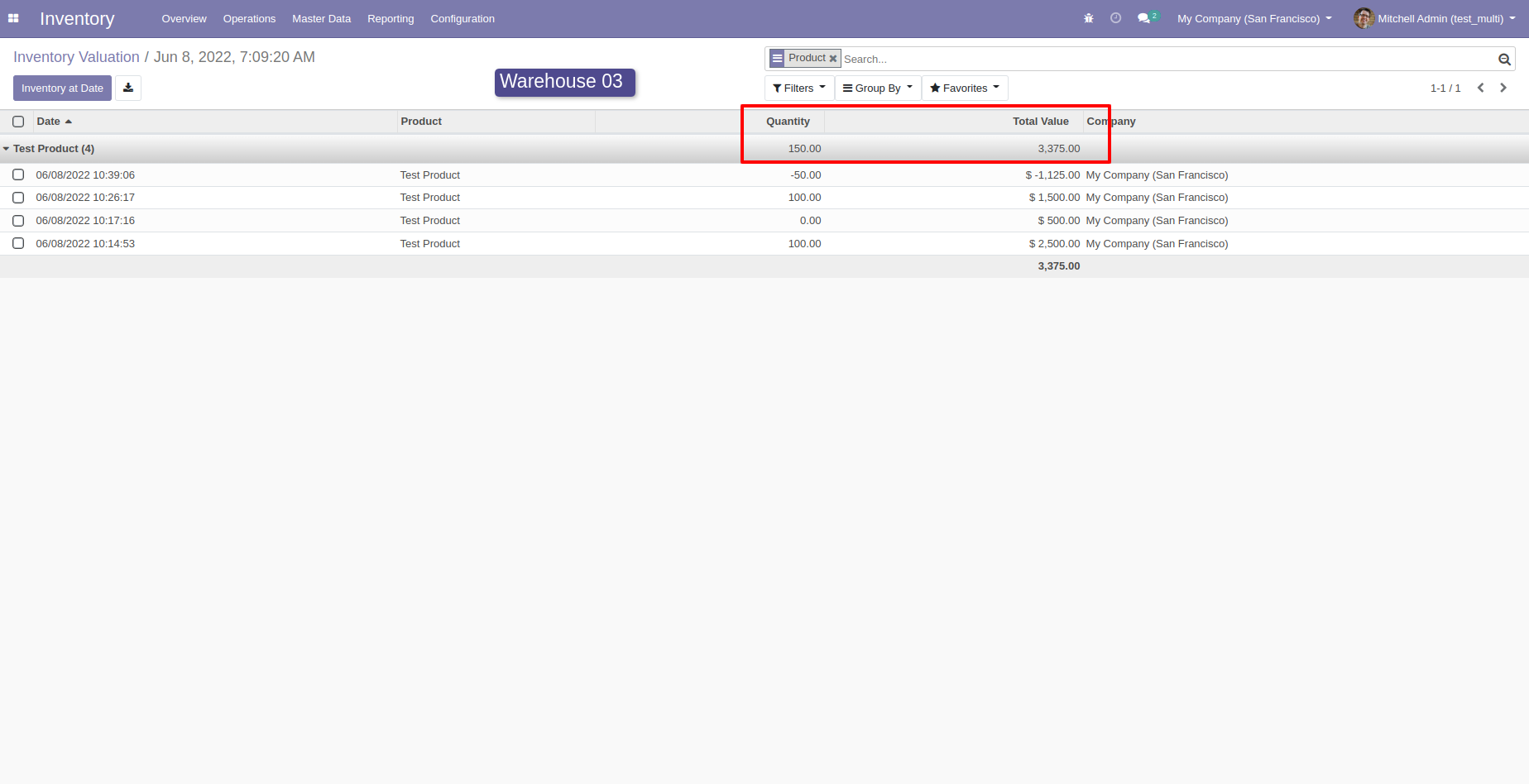The image size is (1529, 784).
Task: Go to previous page arrow
Action: coord(1480,88)
